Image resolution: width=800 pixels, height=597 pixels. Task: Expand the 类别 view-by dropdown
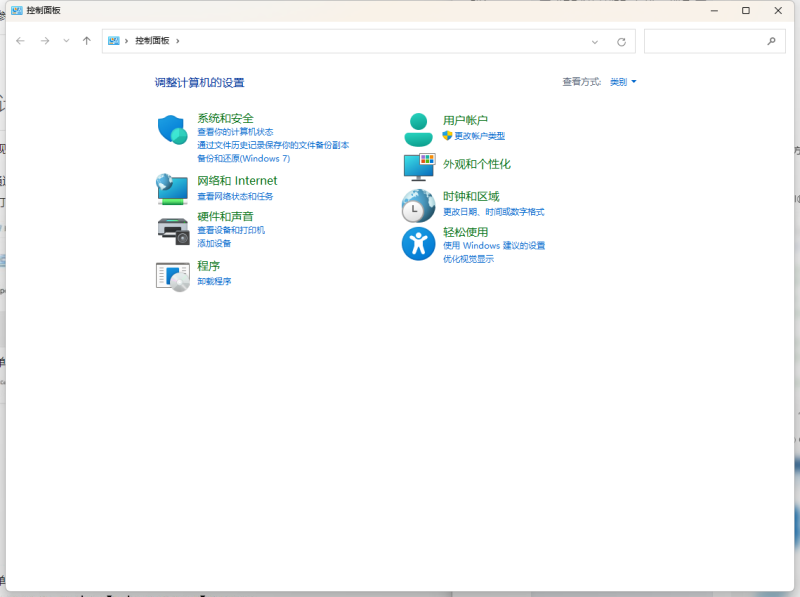(623, 82)
